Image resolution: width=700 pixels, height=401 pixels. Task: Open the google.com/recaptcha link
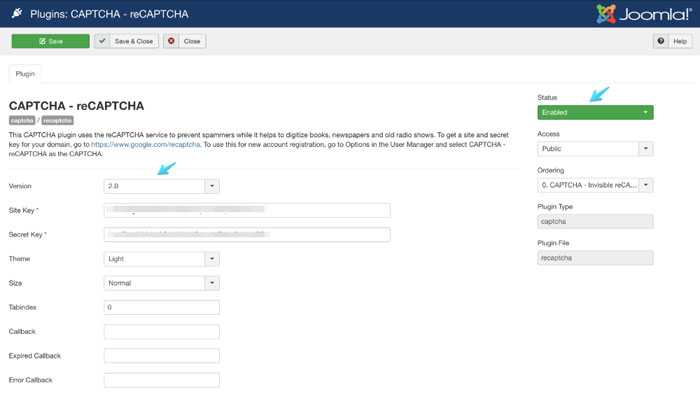click(x=146, y=144)
